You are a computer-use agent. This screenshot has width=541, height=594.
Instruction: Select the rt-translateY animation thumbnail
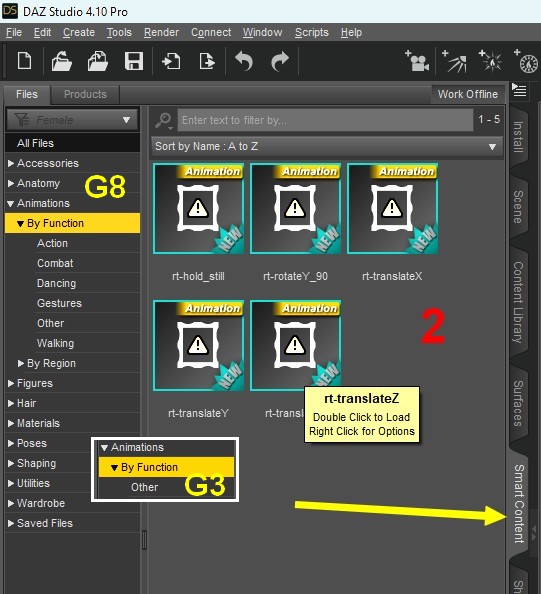click(x=199, y=345)
